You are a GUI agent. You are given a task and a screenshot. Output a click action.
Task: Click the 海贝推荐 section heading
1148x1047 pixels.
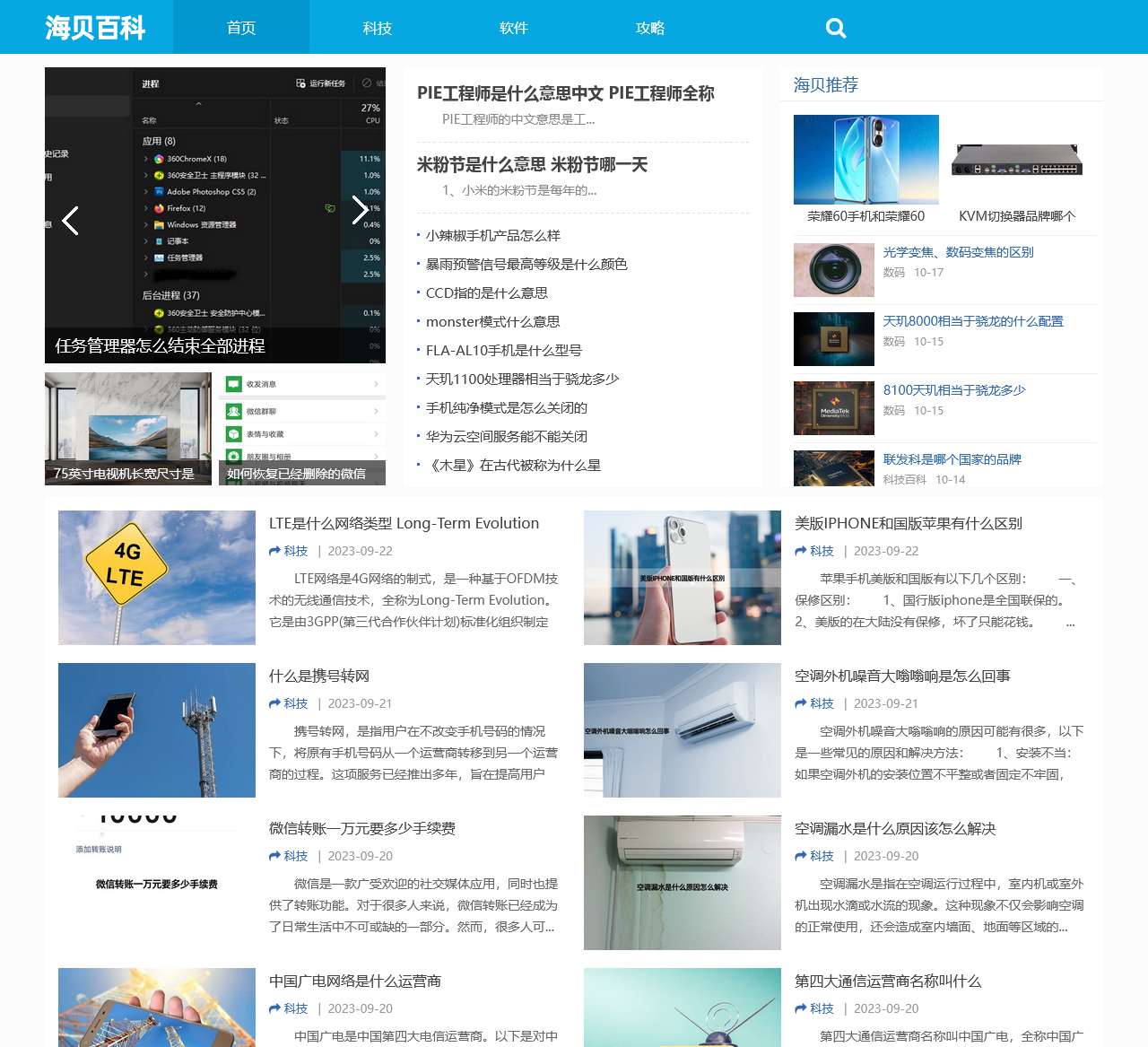coord(826,84)
